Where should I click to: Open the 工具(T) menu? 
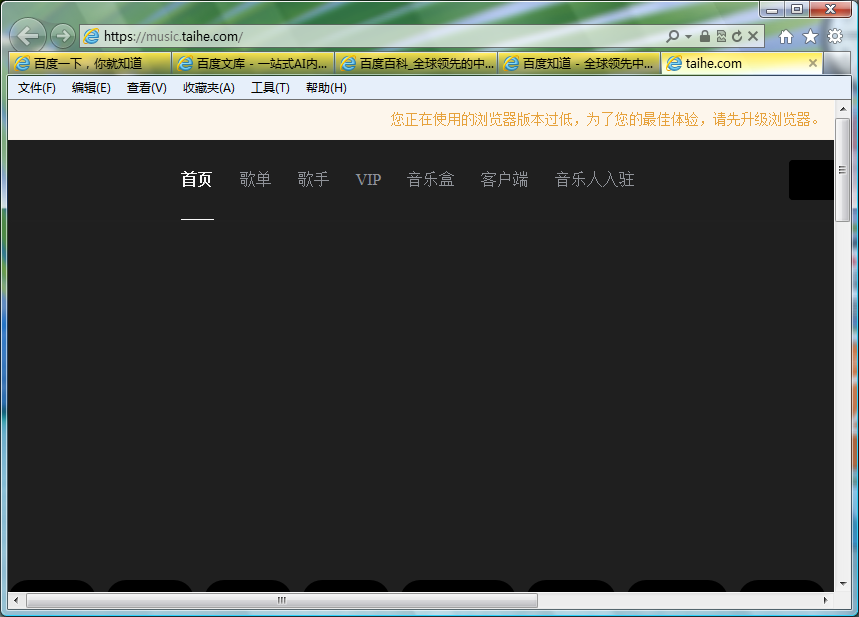click(x=270, y=88)
